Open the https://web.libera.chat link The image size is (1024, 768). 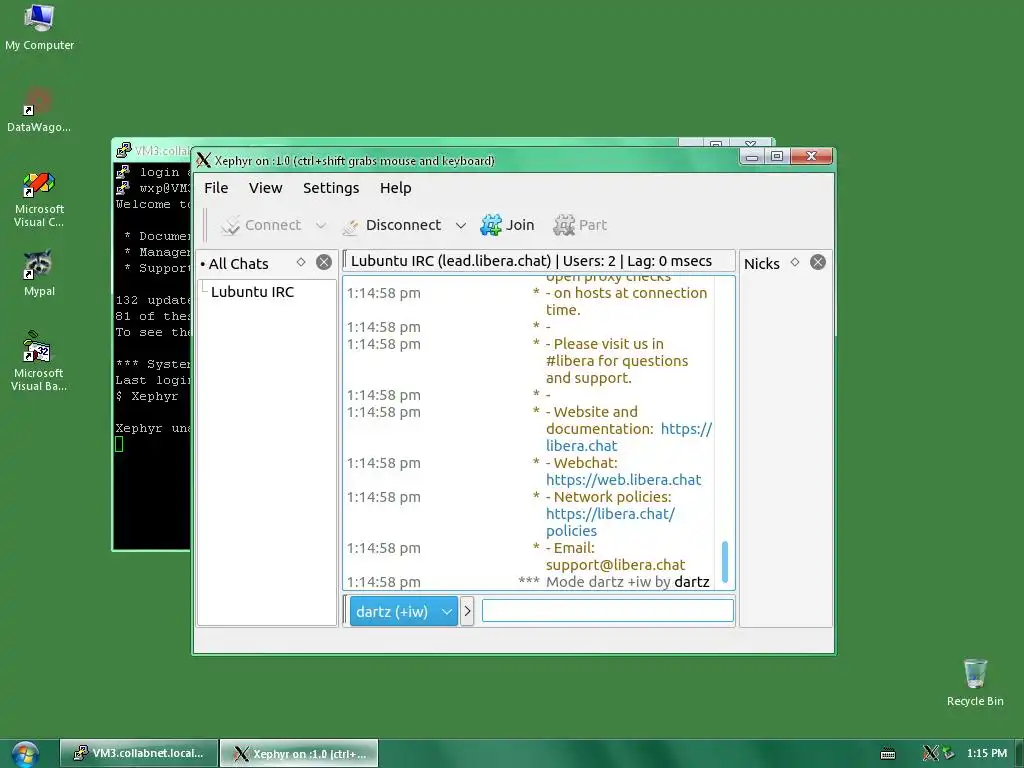point(624,480)
